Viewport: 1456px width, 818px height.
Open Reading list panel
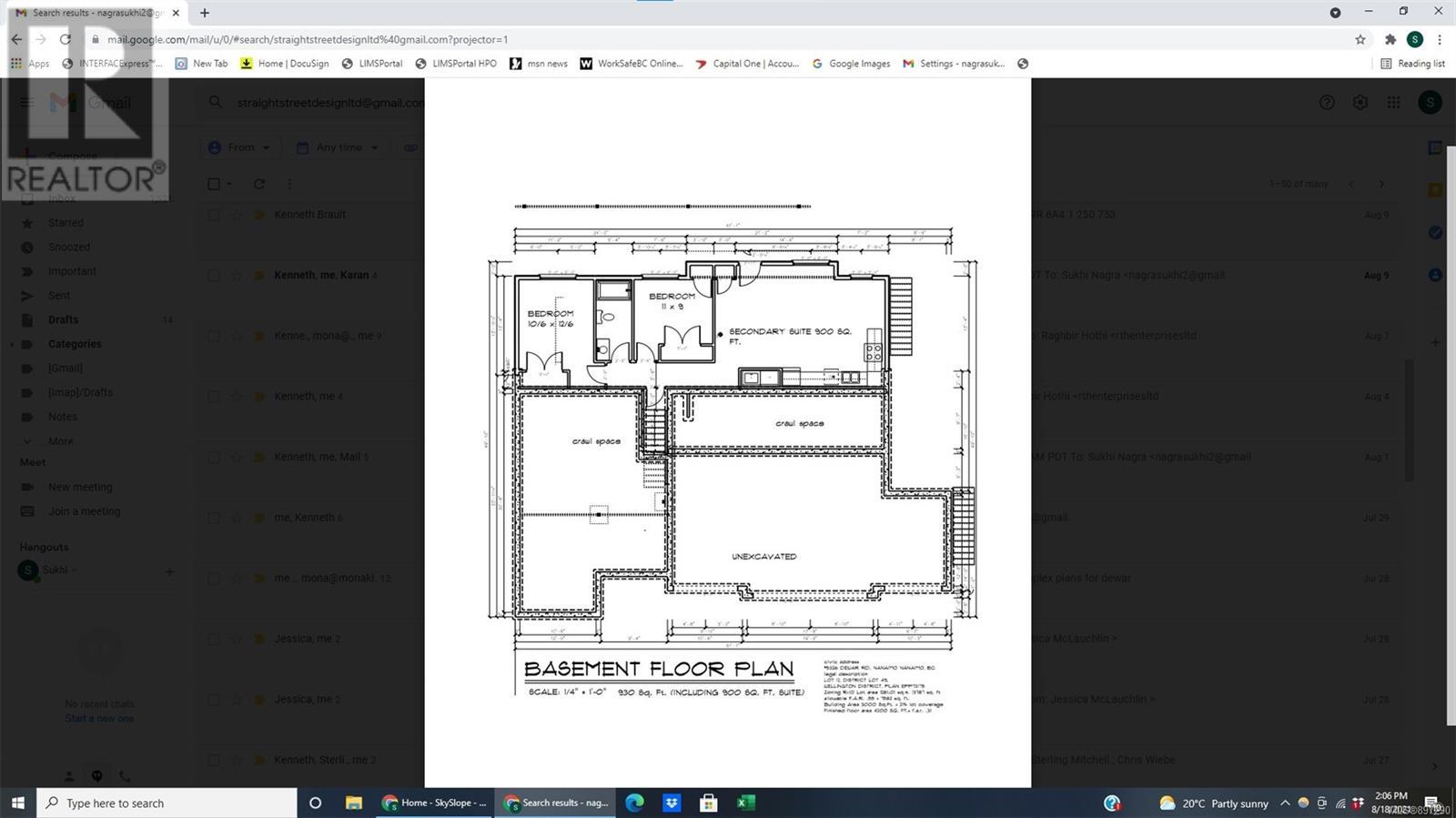(1412, 64)
